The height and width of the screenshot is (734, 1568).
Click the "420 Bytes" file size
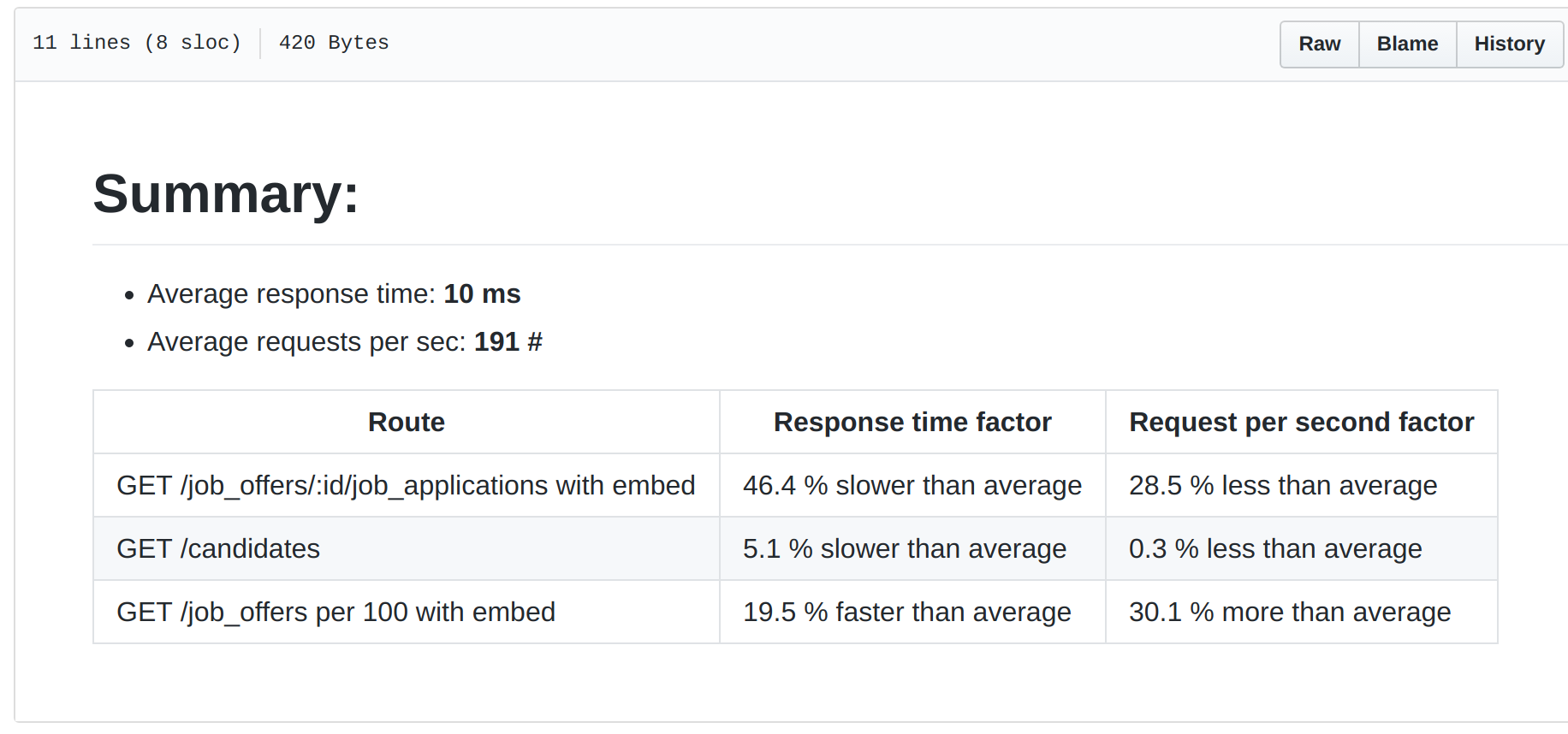334,43
